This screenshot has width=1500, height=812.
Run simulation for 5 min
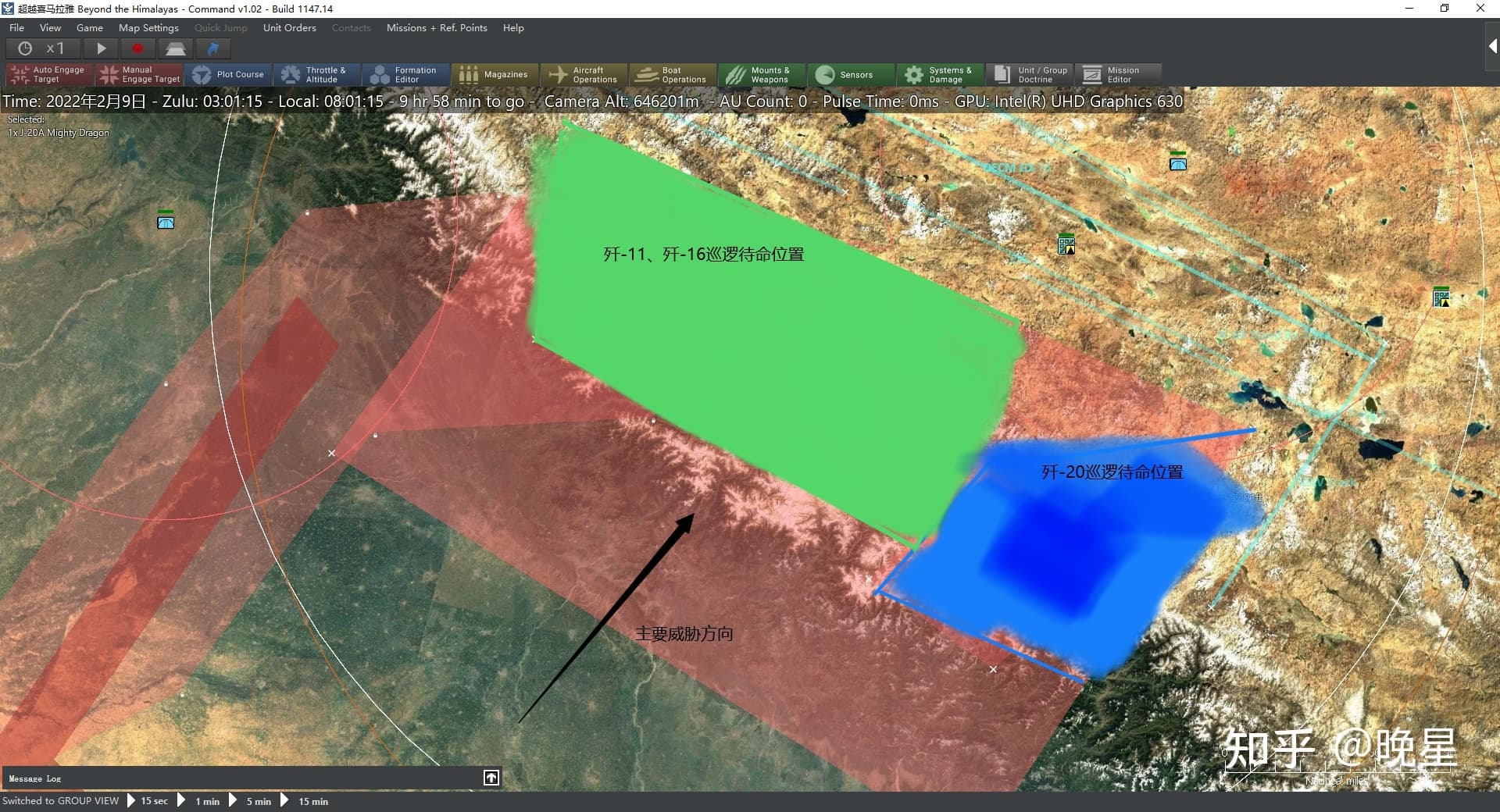(x=252, y=801)
